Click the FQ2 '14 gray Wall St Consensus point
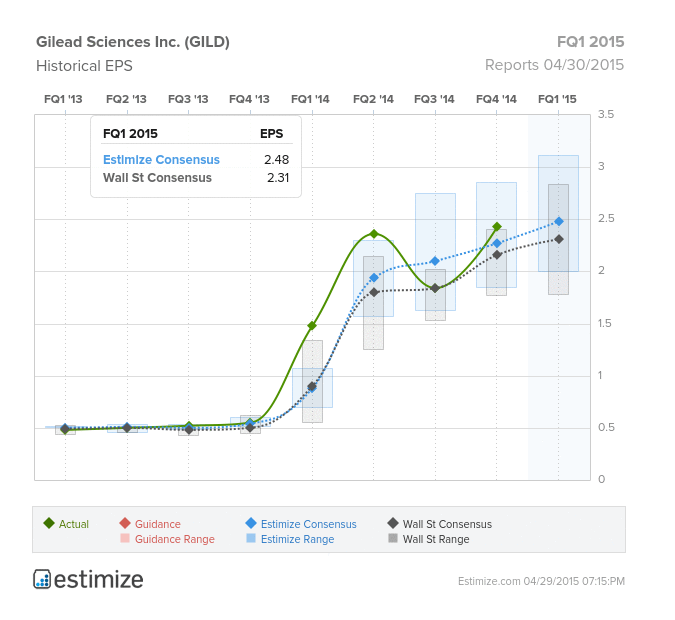The image size is (675, 620). coord(374,292)
